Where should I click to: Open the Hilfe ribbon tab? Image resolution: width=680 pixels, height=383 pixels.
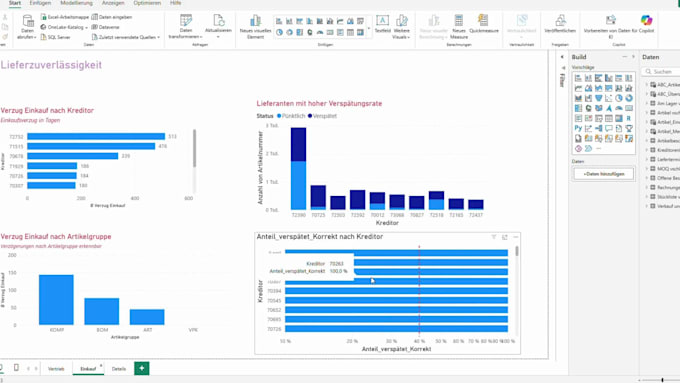[x=176, y=3]
